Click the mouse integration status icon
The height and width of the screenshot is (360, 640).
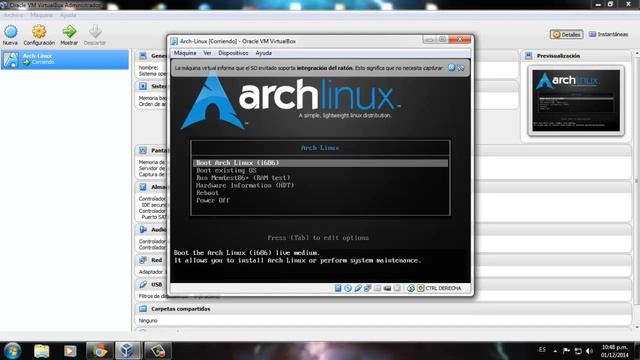(x=411, y=288)
